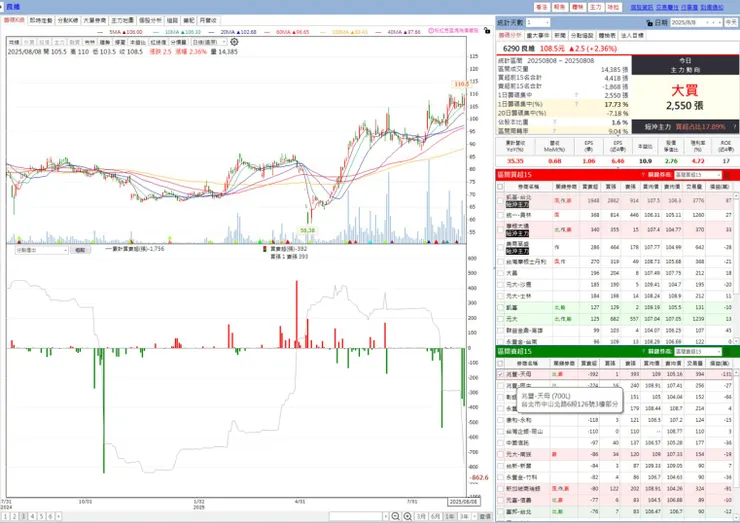Check the 大昌 row checkbox
This screenshot has height=523, width=740.
pyautogui.click(x=500, y=273)
